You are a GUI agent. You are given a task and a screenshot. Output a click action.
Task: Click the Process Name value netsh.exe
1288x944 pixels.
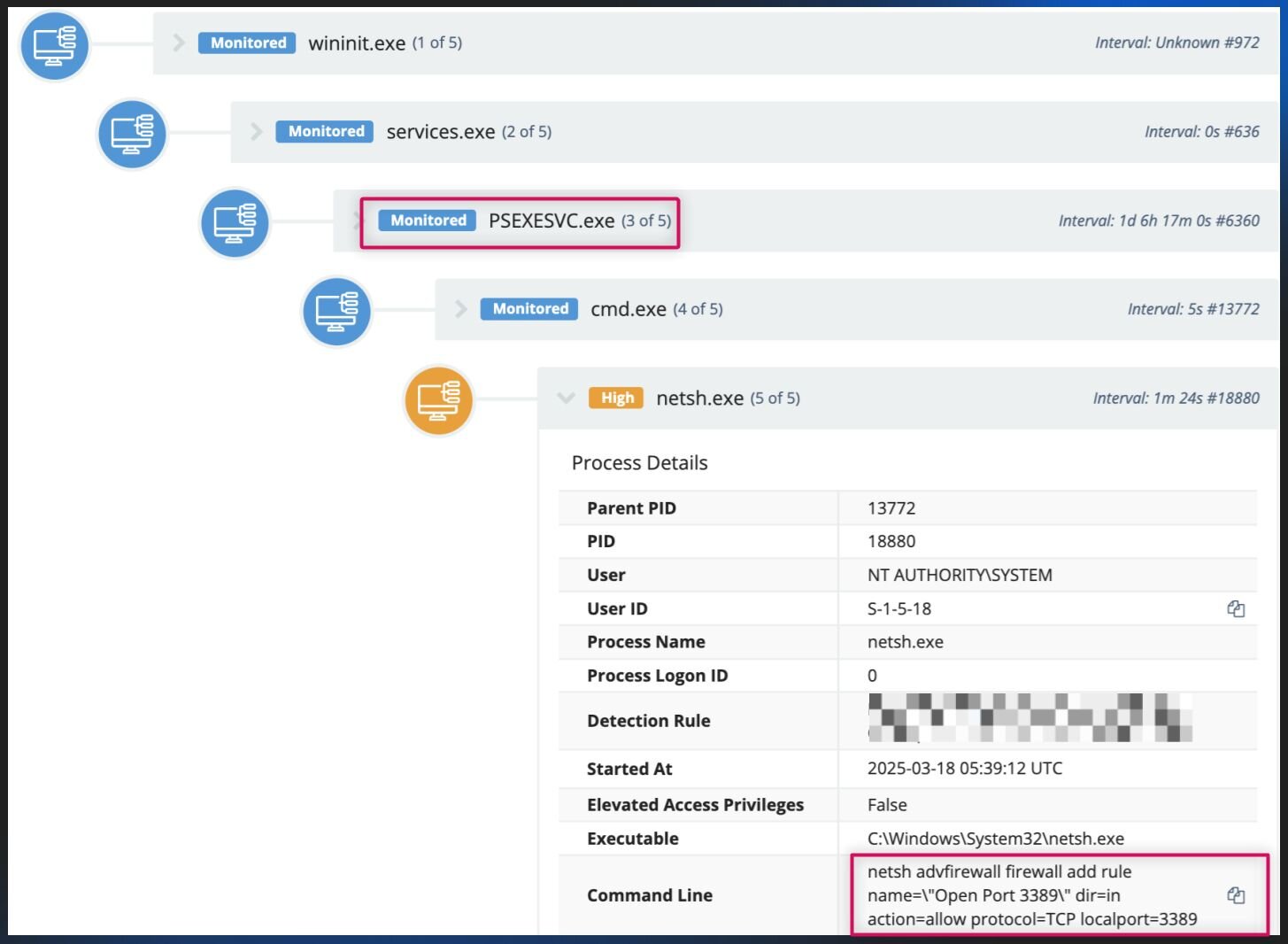click(x=906, y=642)
